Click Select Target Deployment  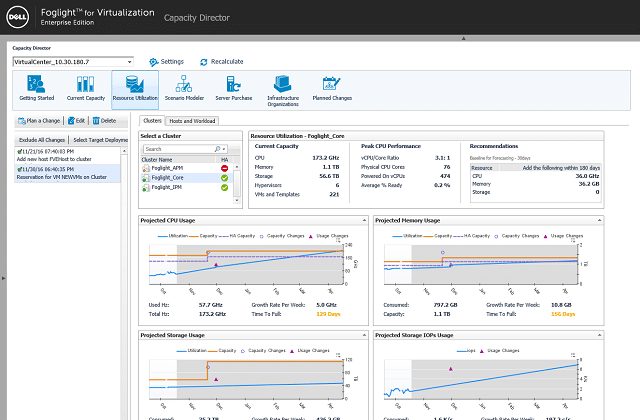point(100,140)
